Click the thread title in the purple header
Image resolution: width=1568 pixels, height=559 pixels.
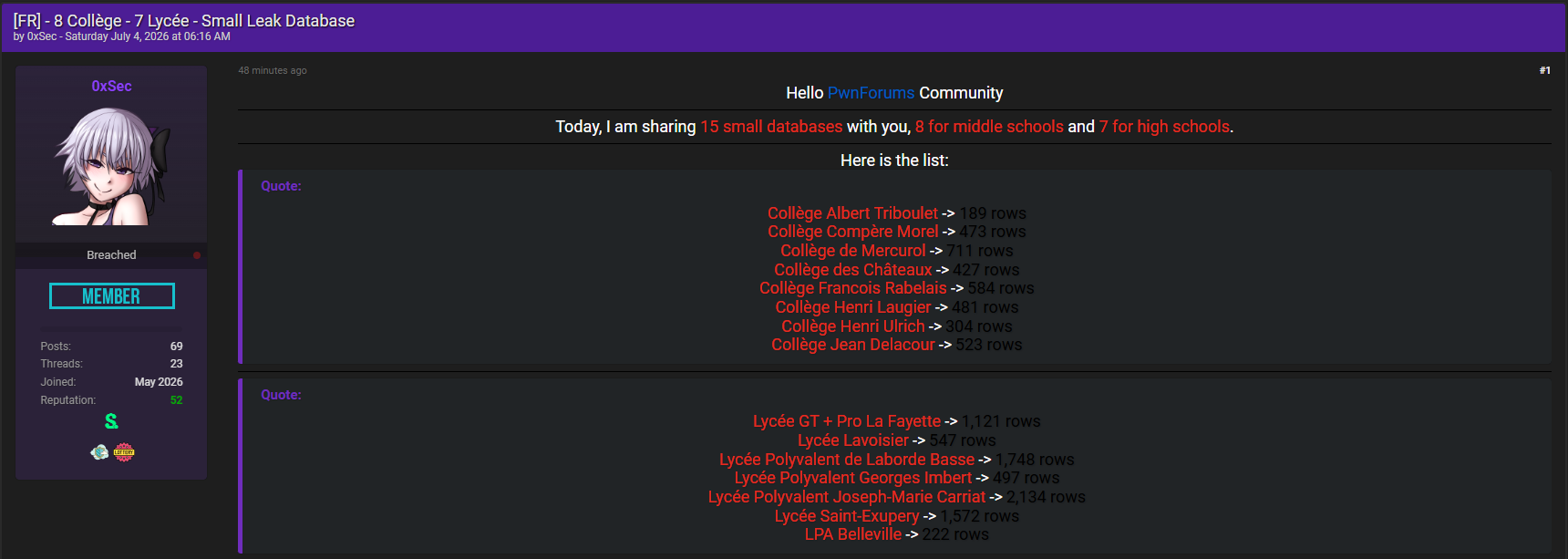tap(184, 20)
